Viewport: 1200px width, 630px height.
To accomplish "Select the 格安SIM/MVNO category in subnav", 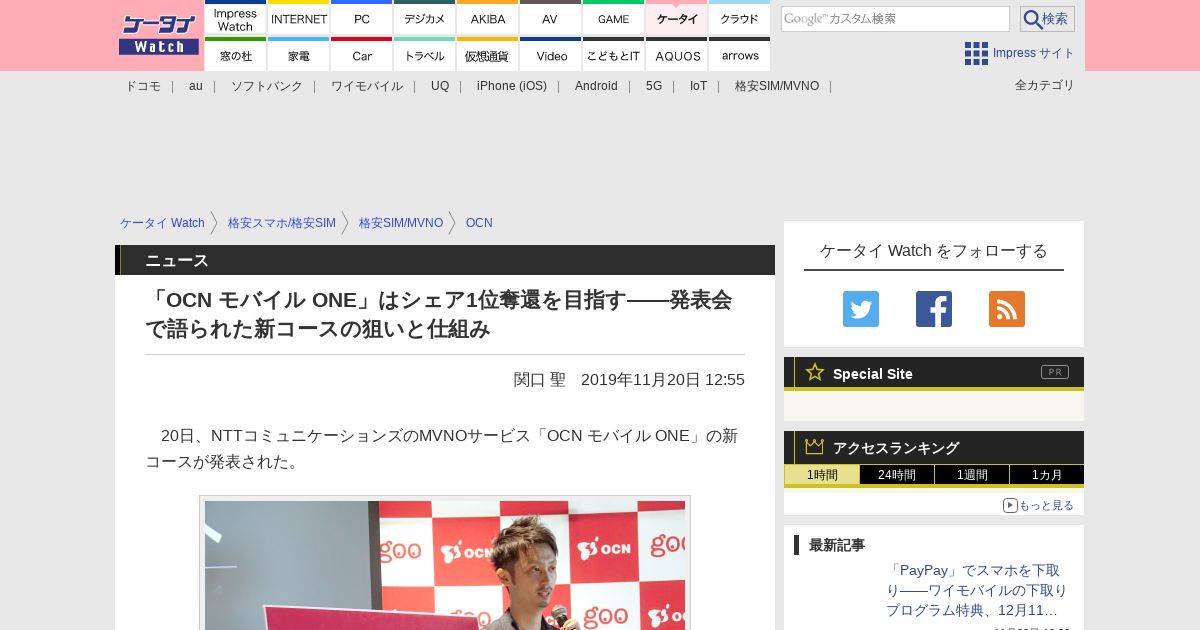I will tap(777, 86).
